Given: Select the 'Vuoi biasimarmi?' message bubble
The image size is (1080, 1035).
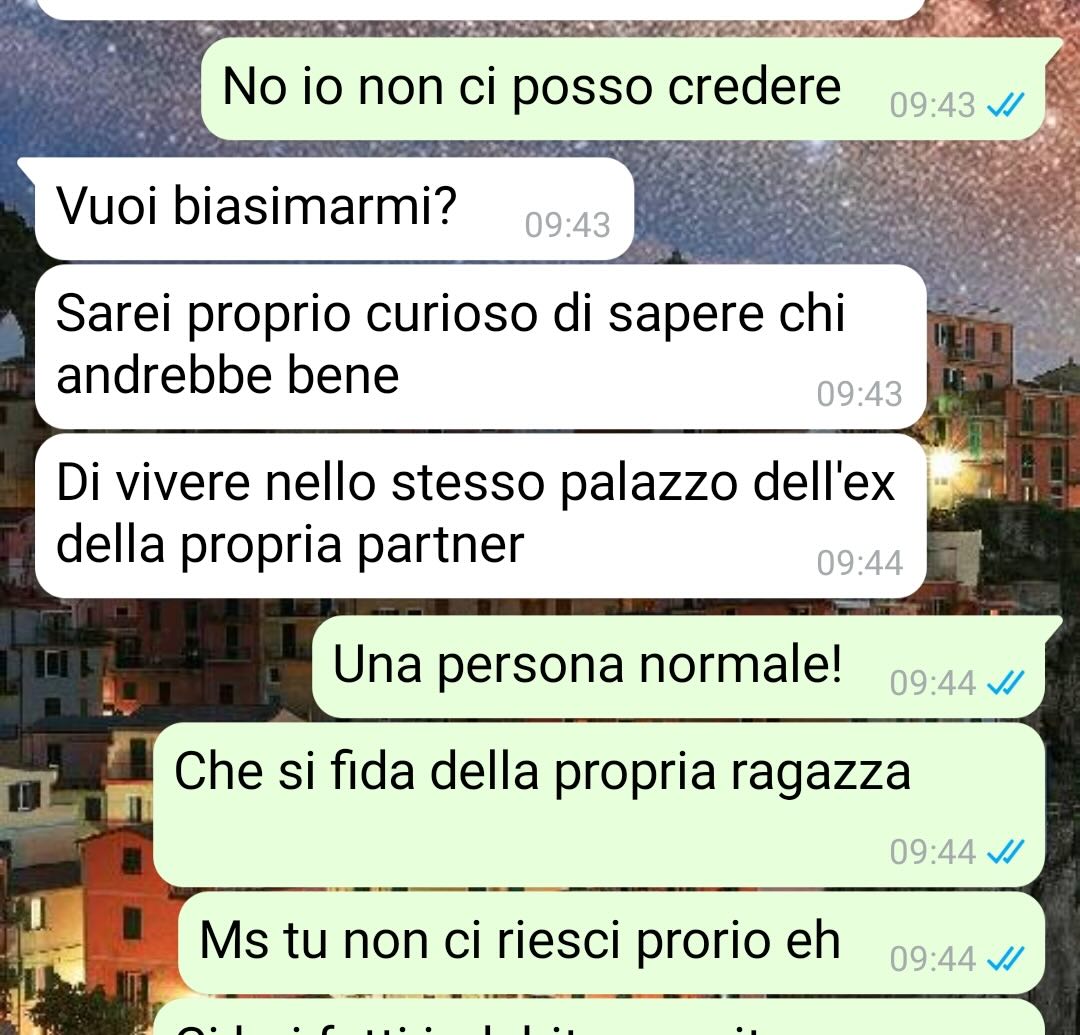Looking at the screenshot, I should pos(325,209).
